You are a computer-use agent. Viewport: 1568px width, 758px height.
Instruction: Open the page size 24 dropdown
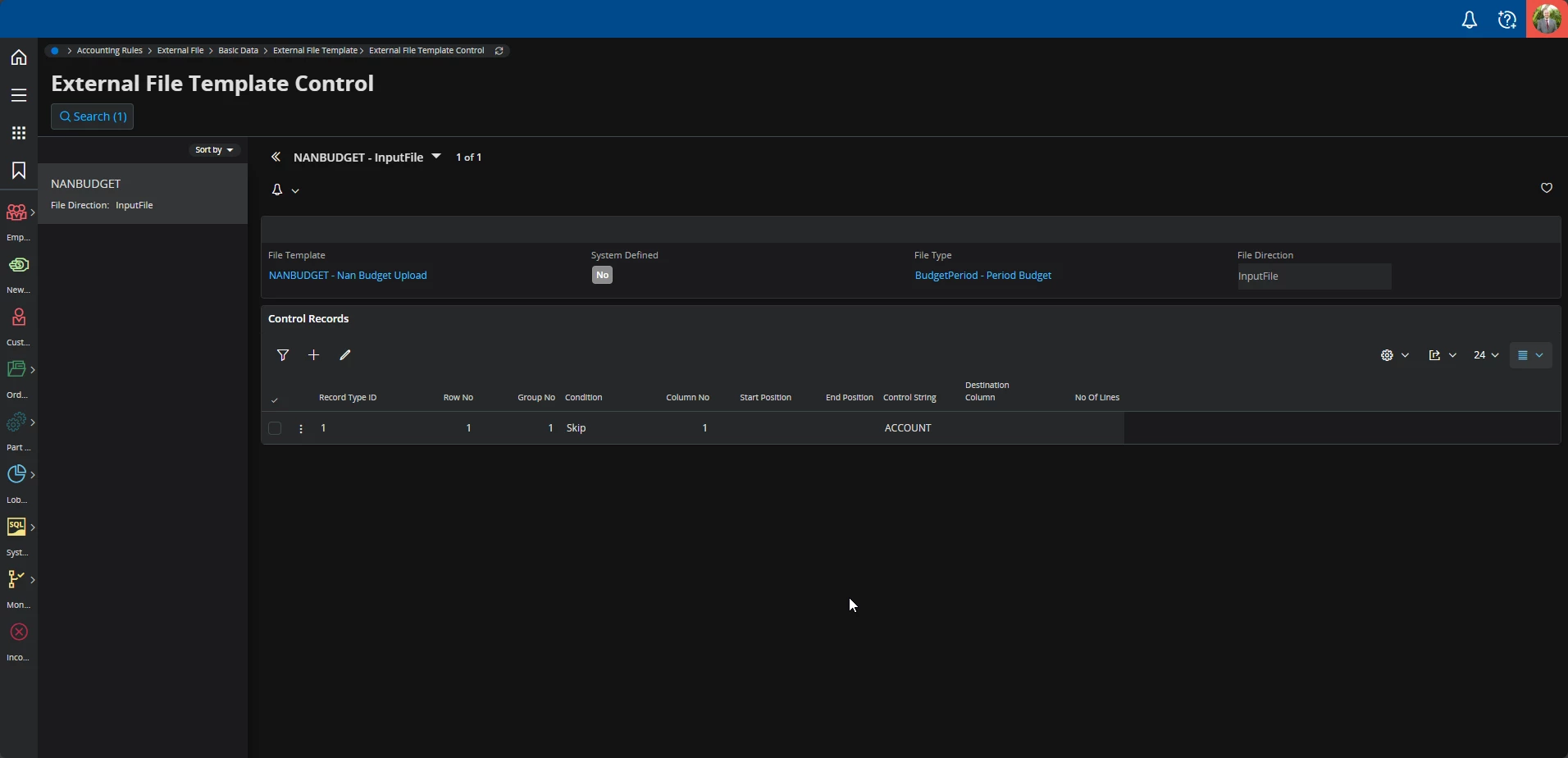[1486, 355]
